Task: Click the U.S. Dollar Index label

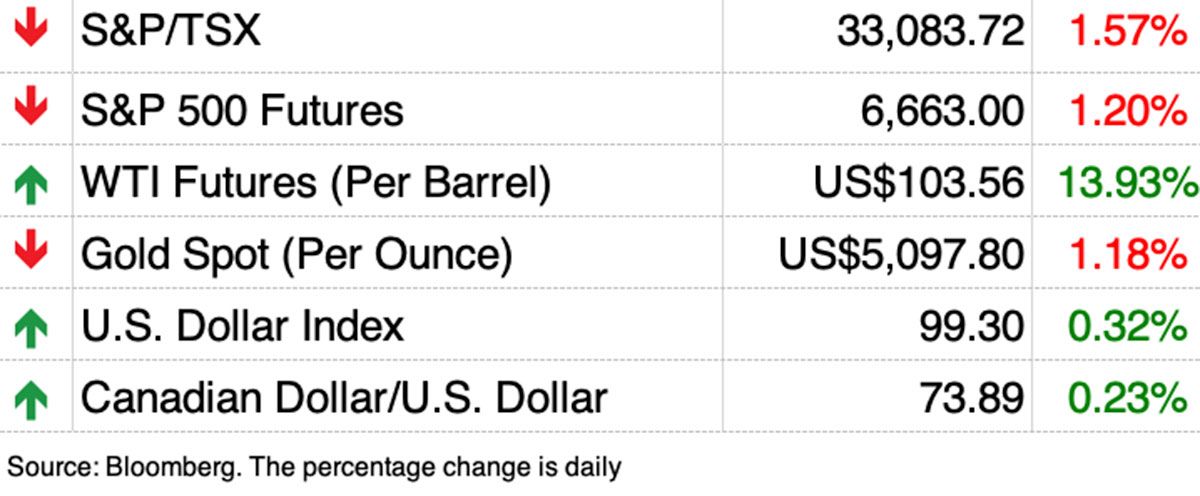Action: [242, 327]
